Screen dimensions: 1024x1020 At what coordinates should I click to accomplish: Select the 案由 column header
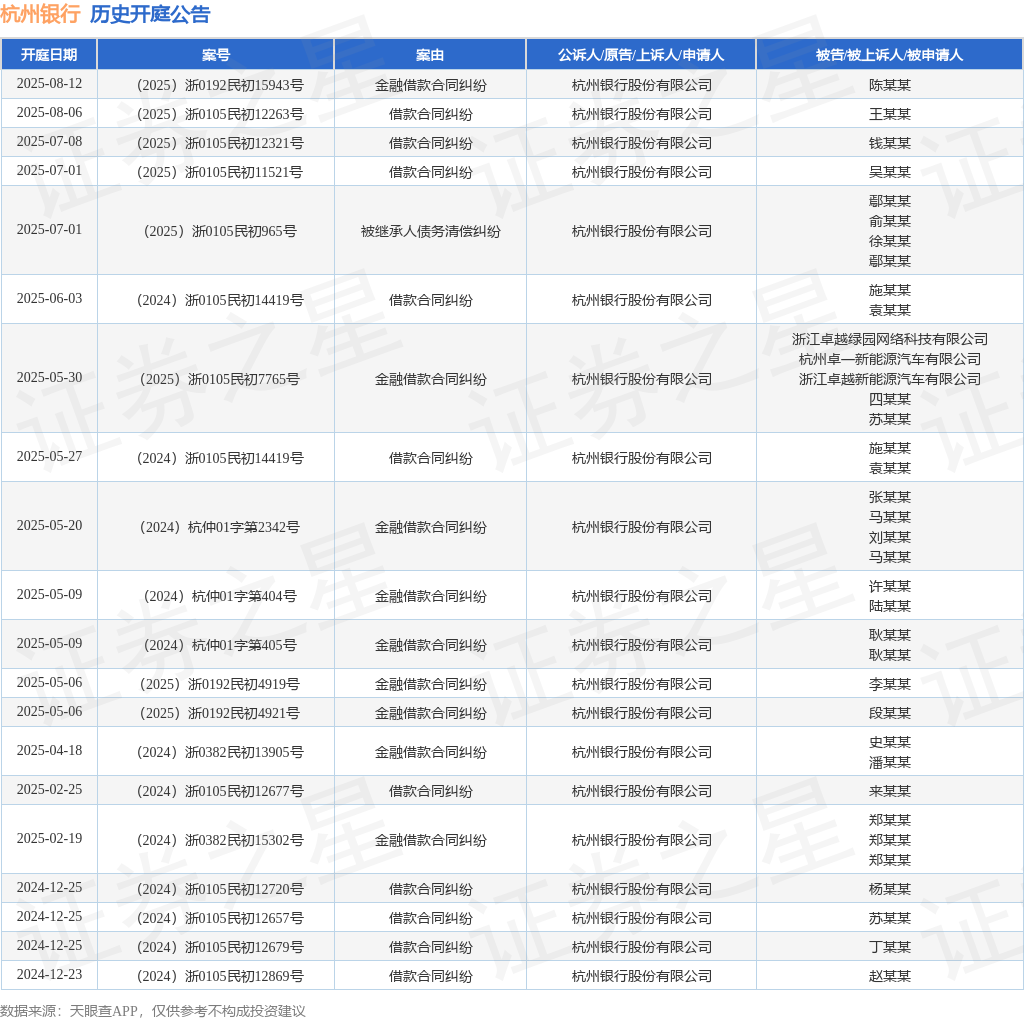click(430, 55)
